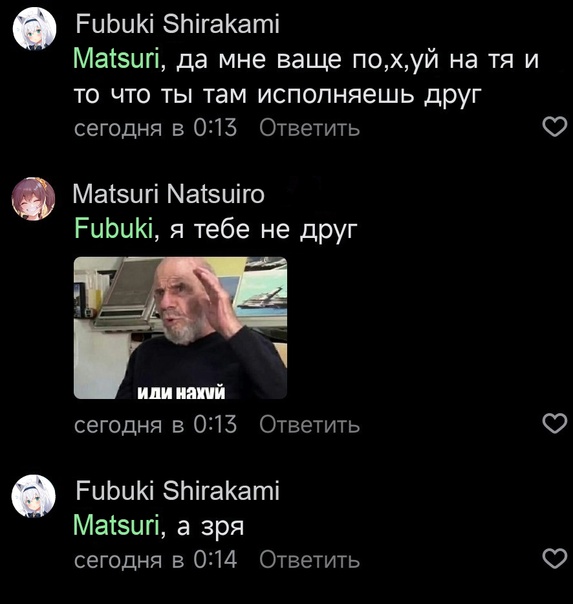Click green Fubuki mention before 'я тебе не друг'
This screenshot has height=604, width=573.
(x=114, y=228)
